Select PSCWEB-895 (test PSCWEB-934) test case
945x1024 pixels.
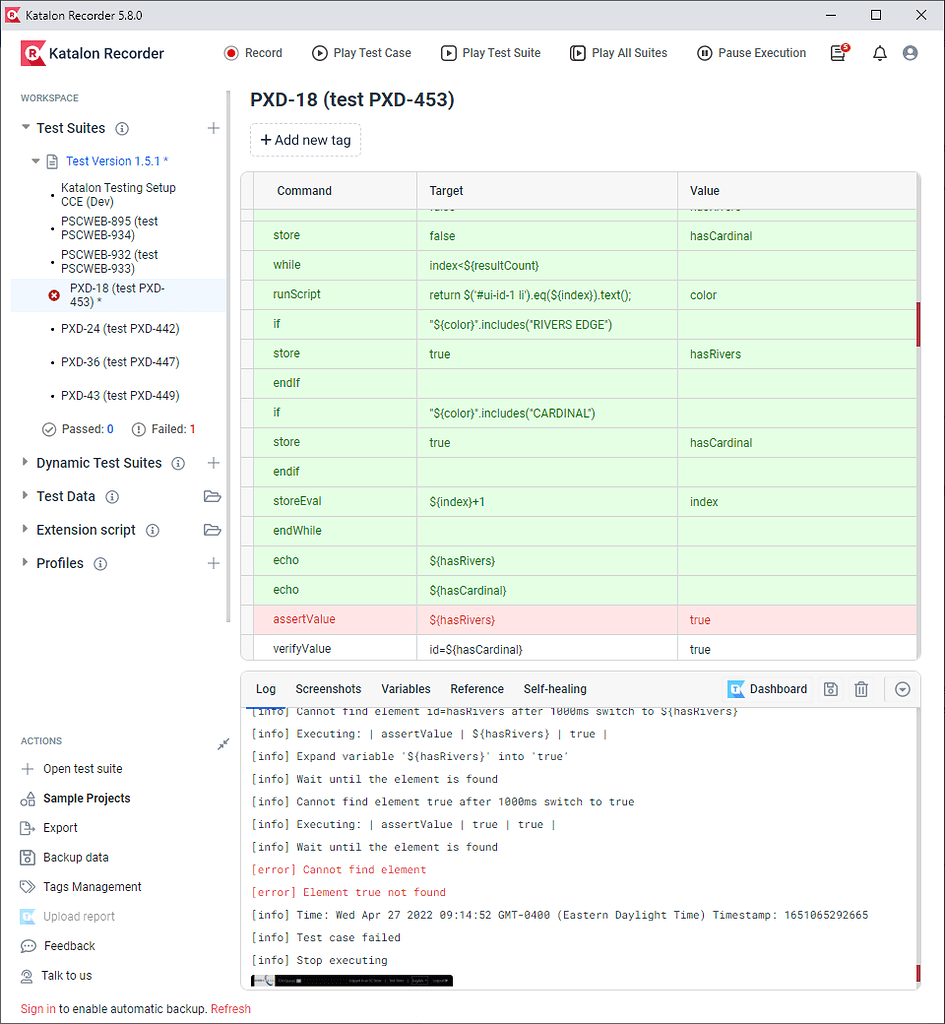[x=109, y=228]
